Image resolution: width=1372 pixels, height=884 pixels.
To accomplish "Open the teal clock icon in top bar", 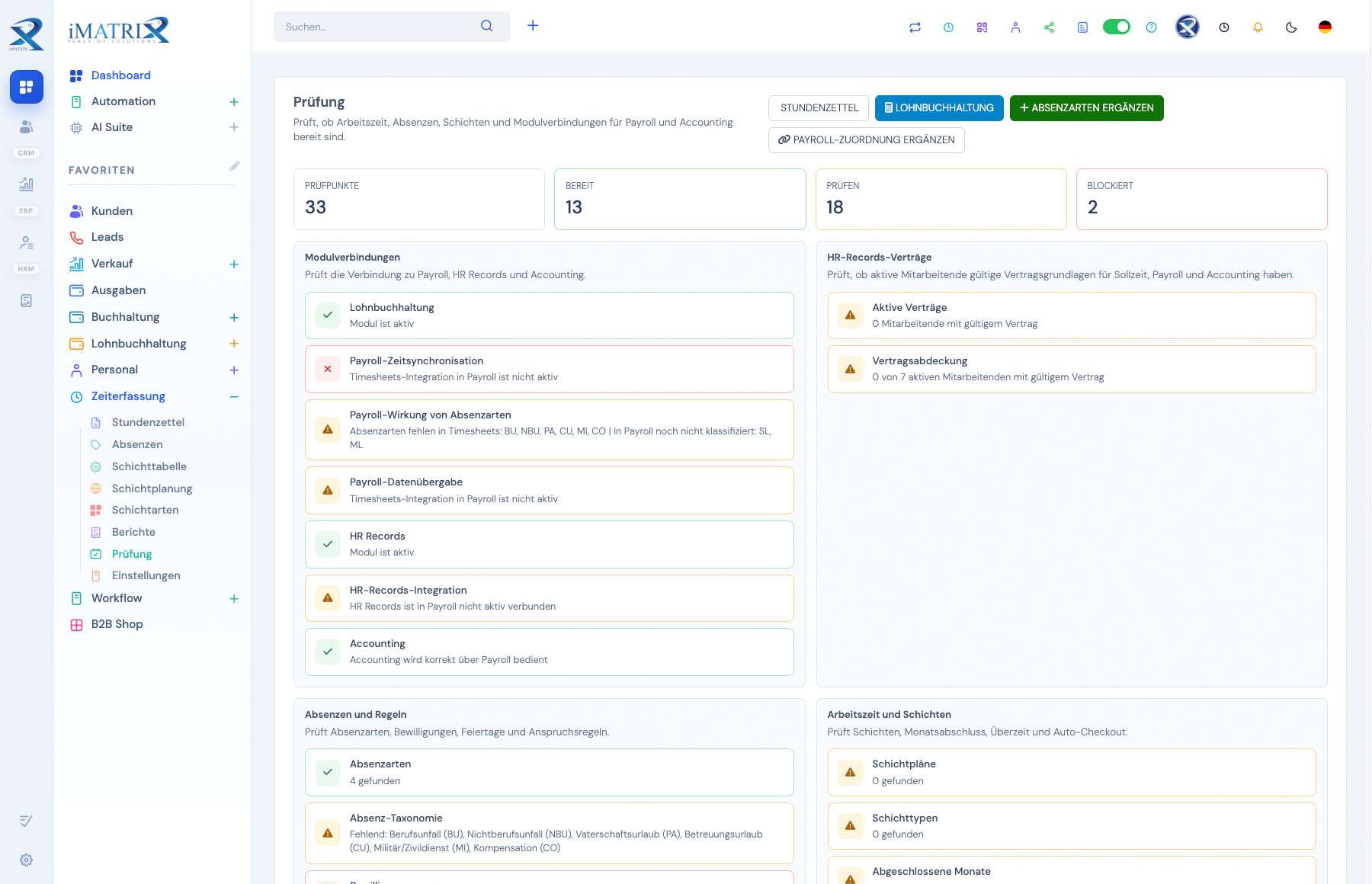I will (948, 27).
